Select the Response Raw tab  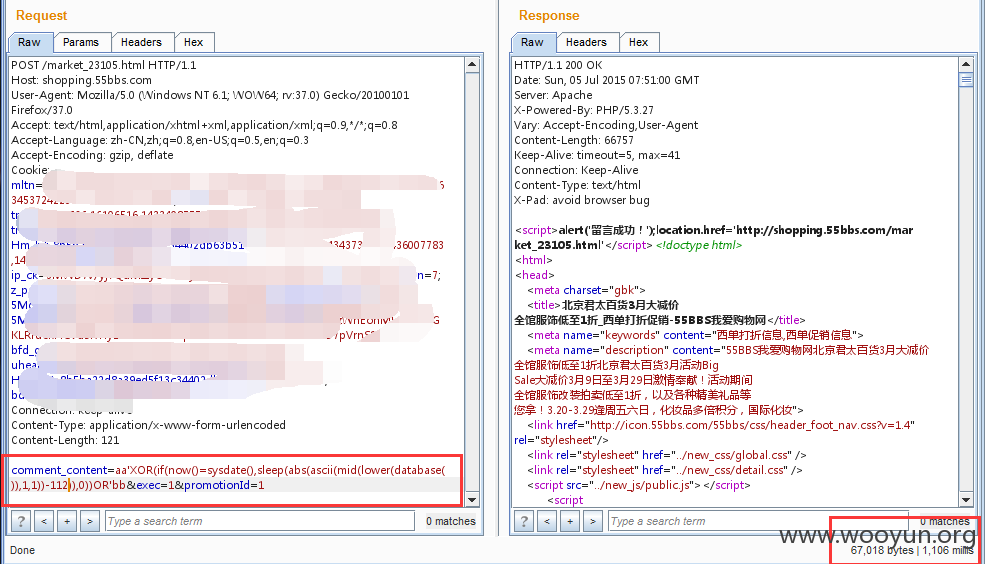point(532,42)
